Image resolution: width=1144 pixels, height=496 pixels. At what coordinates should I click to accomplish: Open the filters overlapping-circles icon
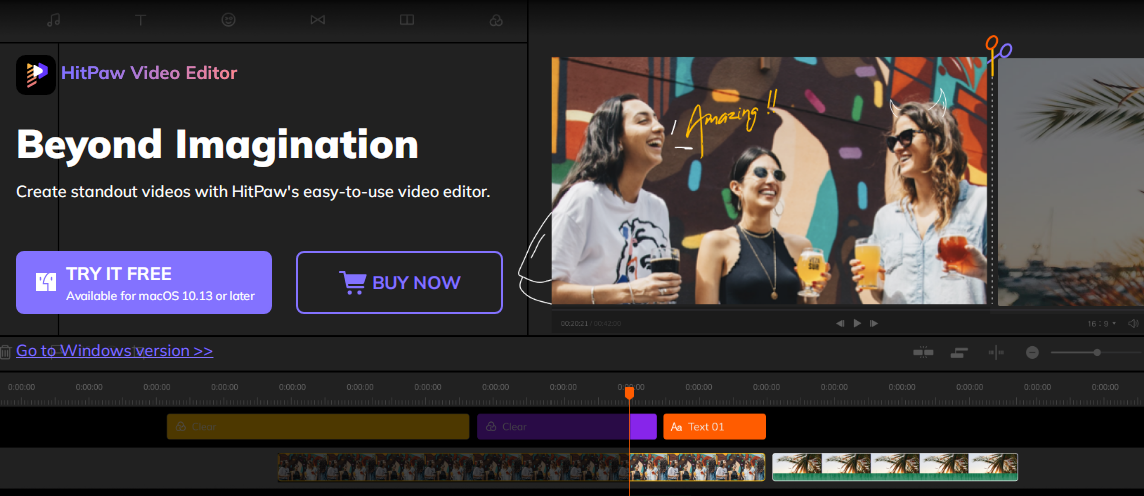[x=494, y=20]
